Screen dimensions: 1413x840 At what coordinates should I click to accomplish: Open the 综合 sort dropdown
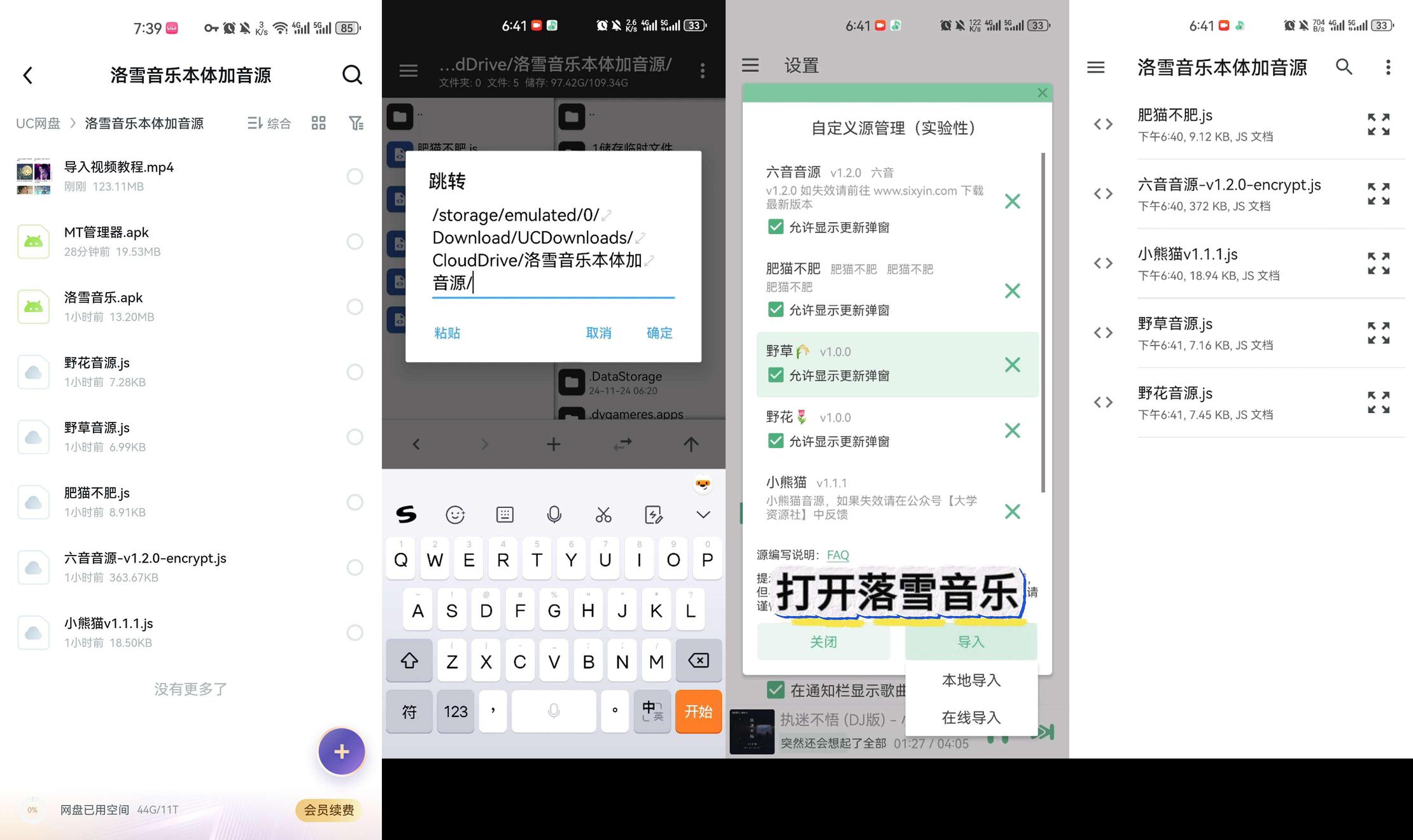click(269, 123)
